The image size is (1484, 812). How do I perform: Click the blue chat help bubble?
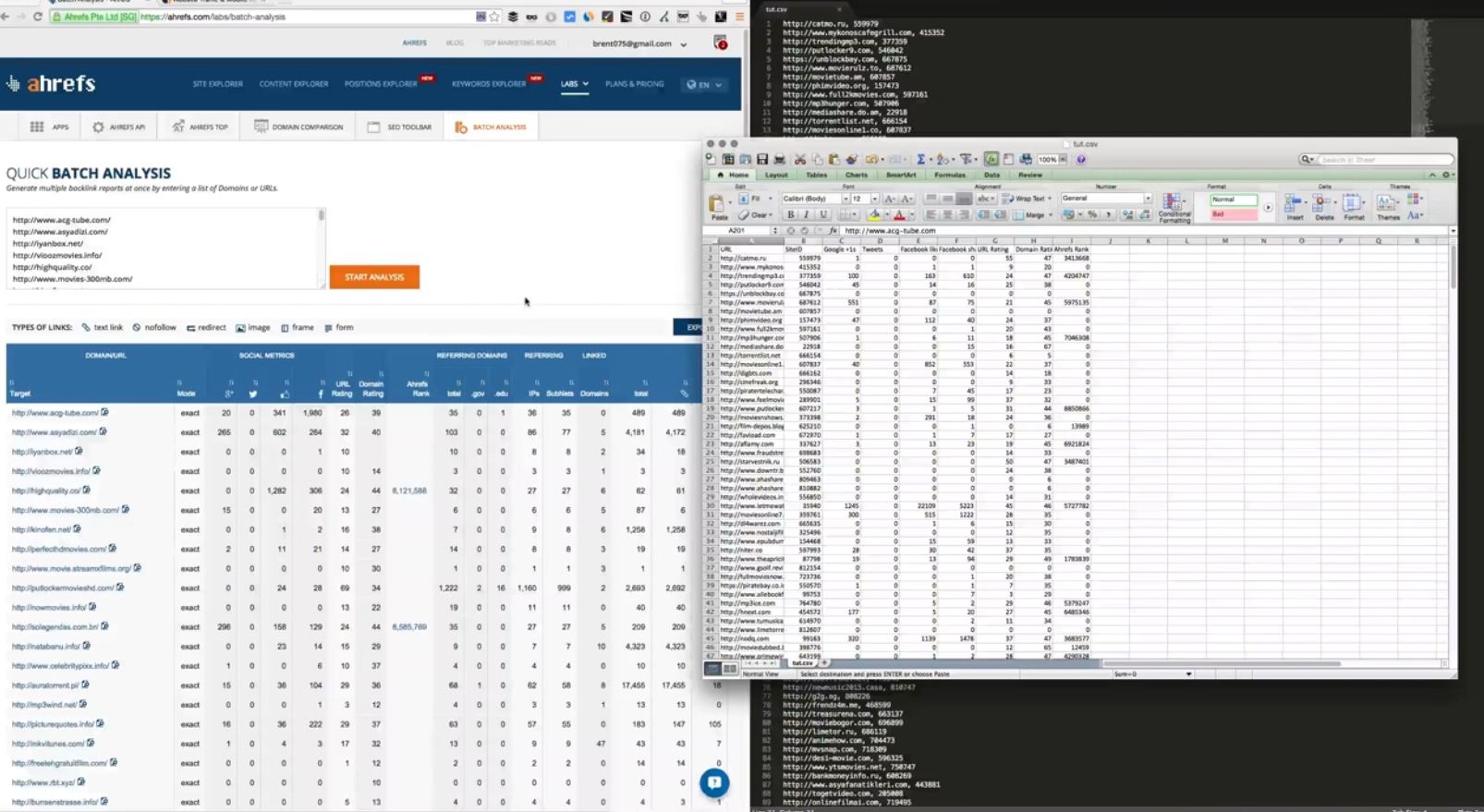coord(713,783)
